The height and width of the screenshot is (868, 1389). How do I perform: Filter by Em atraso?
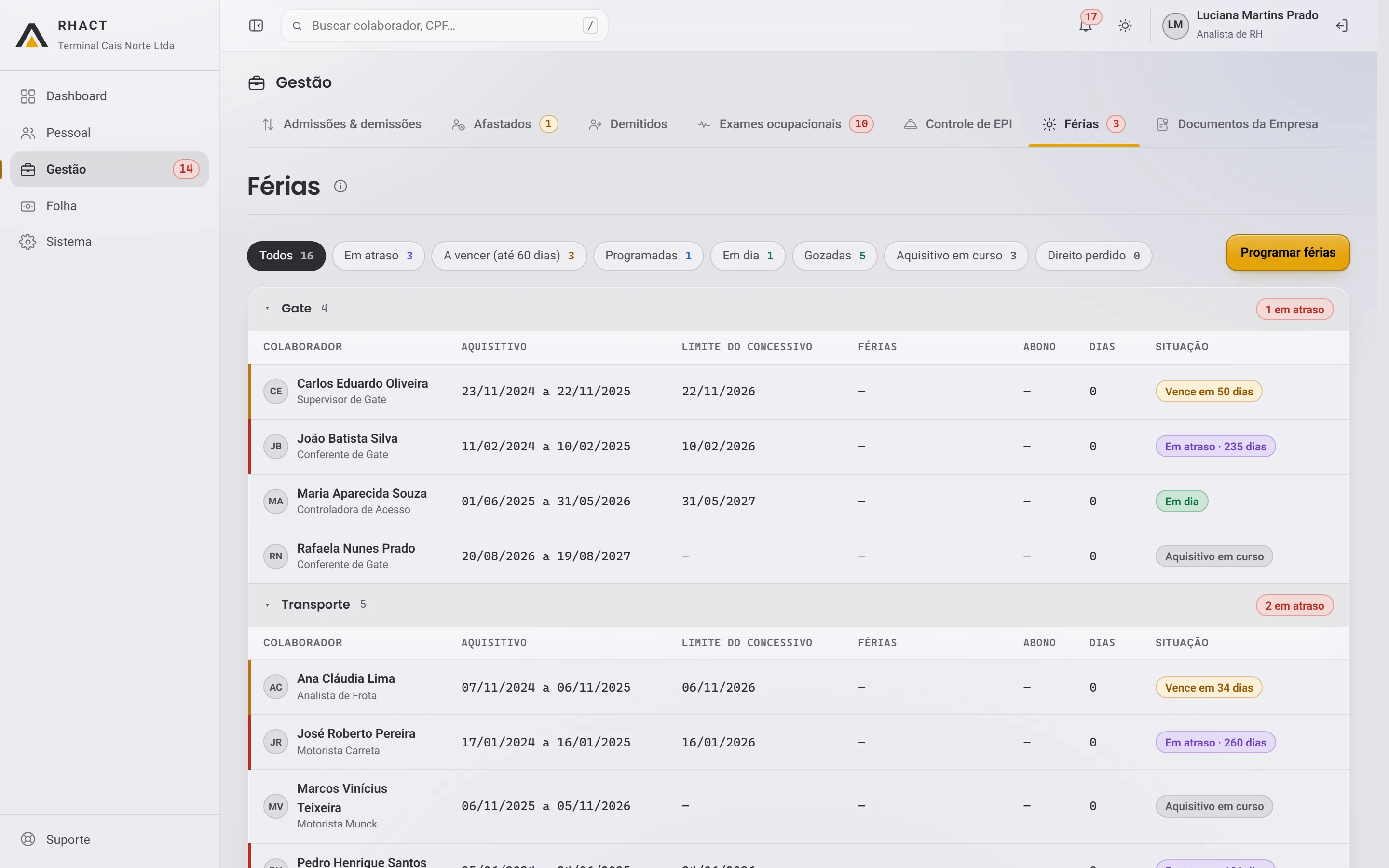[378, 256]
